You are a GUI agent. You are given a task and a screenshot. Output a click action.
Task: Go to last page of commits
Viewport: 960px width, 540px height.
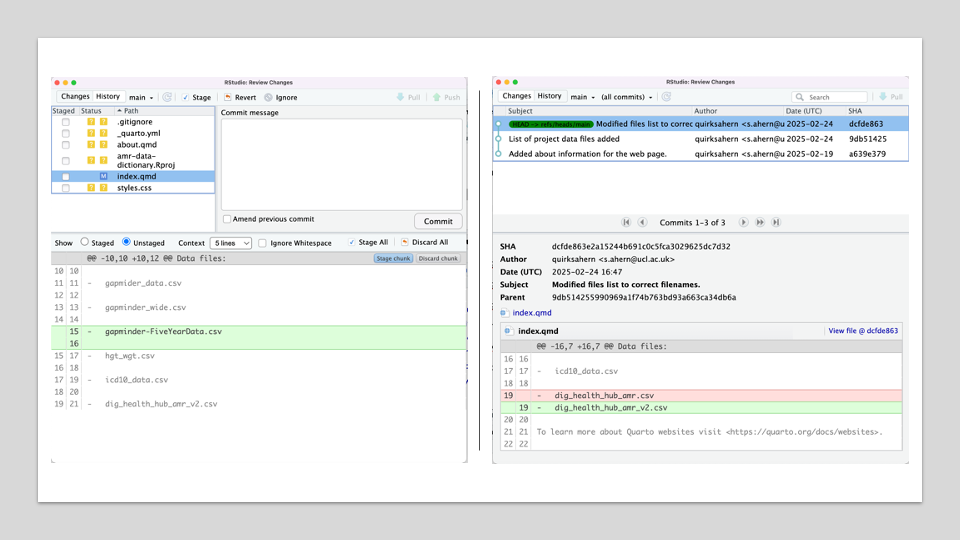pos(776,222)
